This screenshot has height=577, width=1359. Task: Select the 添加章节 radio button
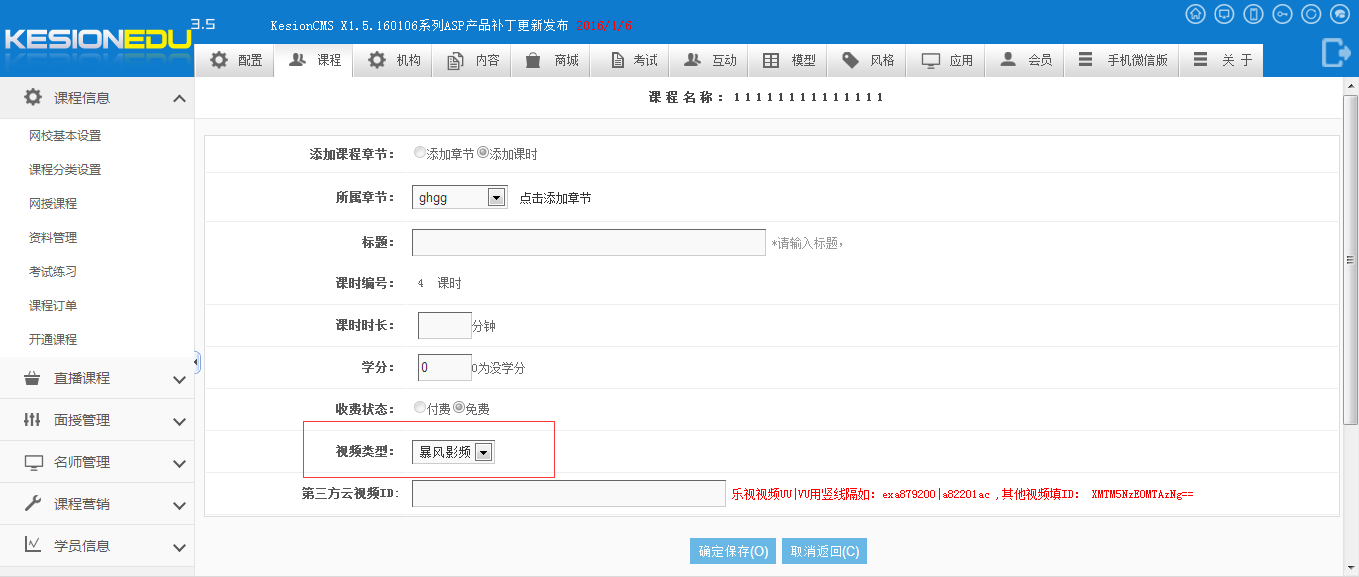[x=420, y=153]
